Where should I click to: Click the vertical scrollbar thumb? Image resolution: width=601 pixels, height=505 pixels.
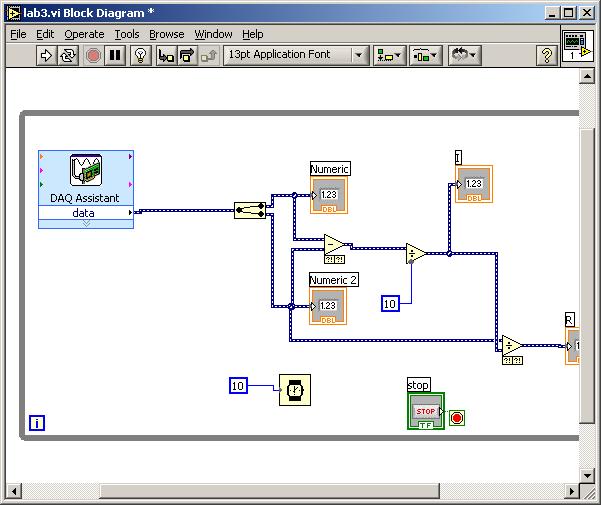pos(587,276)
